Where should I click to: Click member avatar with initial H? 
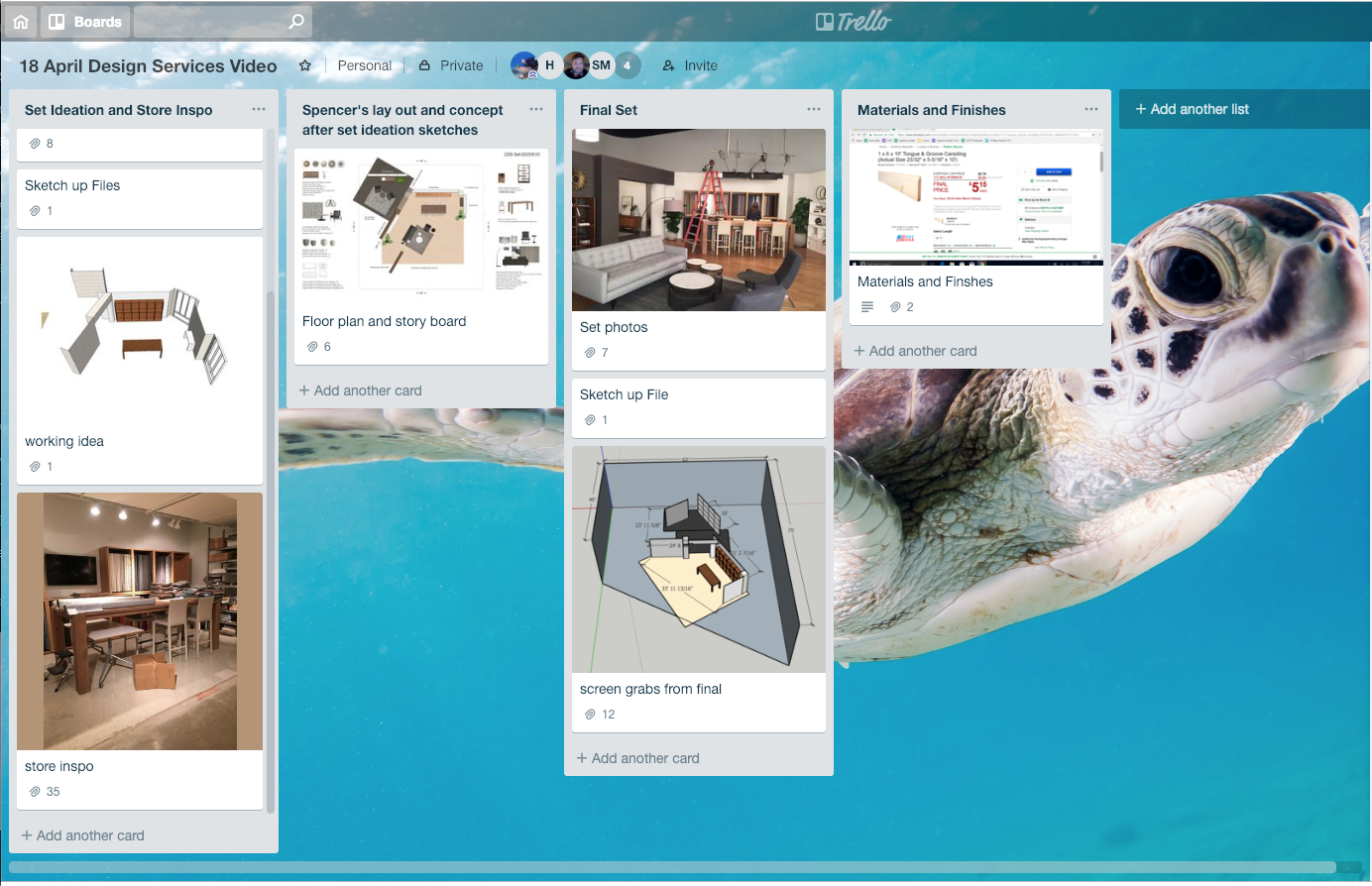[x=549, y=65]
